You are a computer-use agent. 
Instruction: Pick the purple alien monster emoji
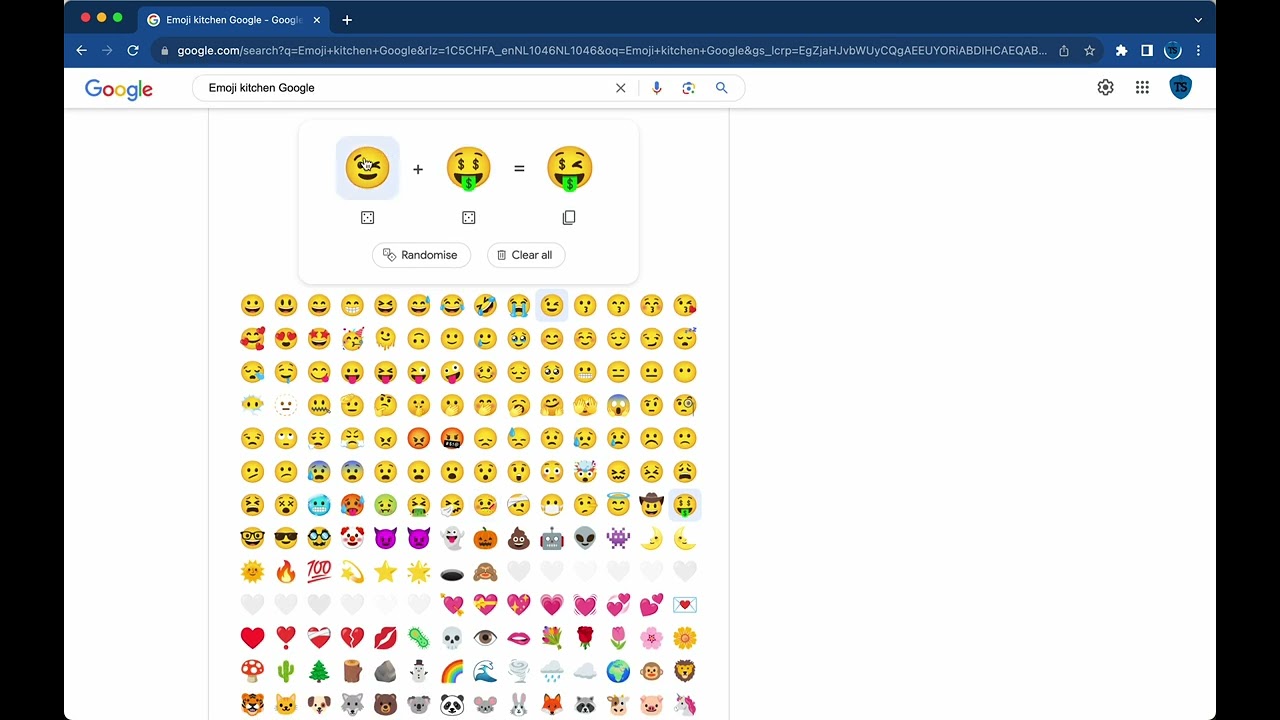point(618,538)
